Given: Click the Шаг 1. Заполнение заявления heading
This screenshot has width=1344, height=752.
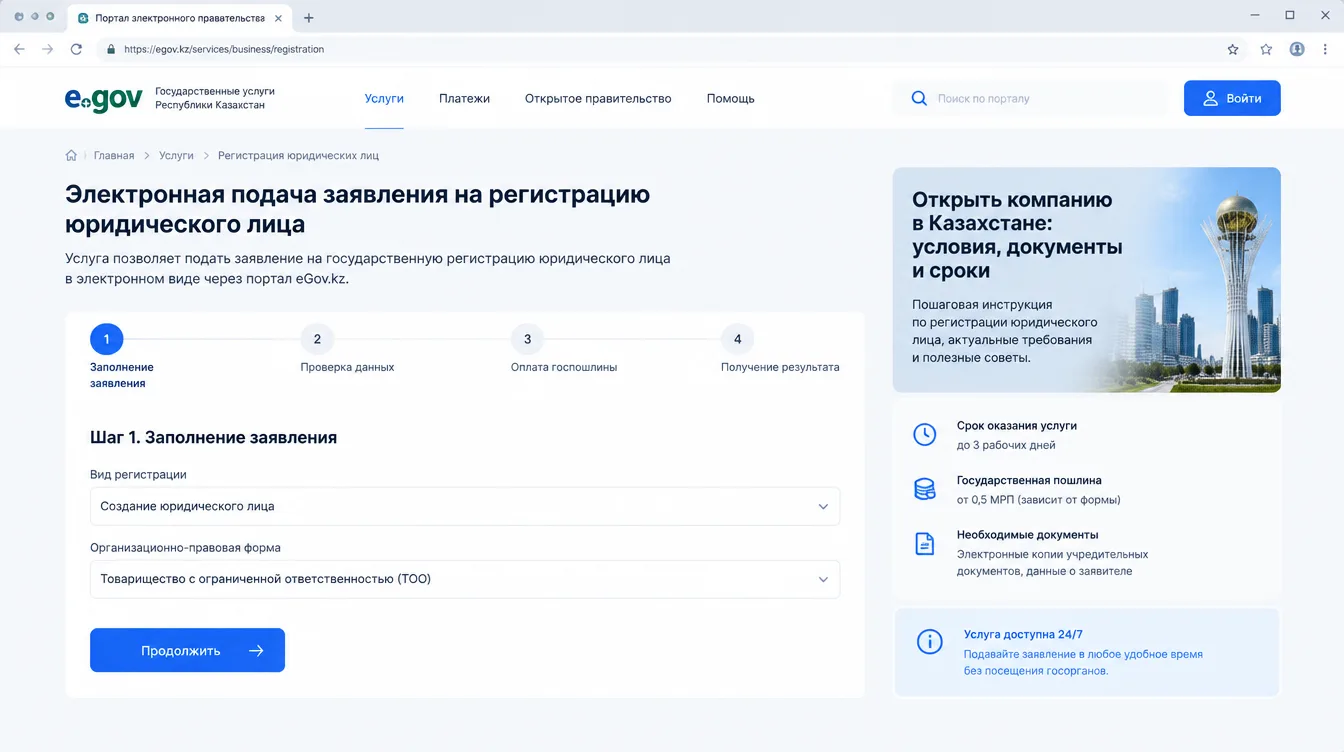Looking at the screenshot, I should pyautogui.click(x=213, y=437).
